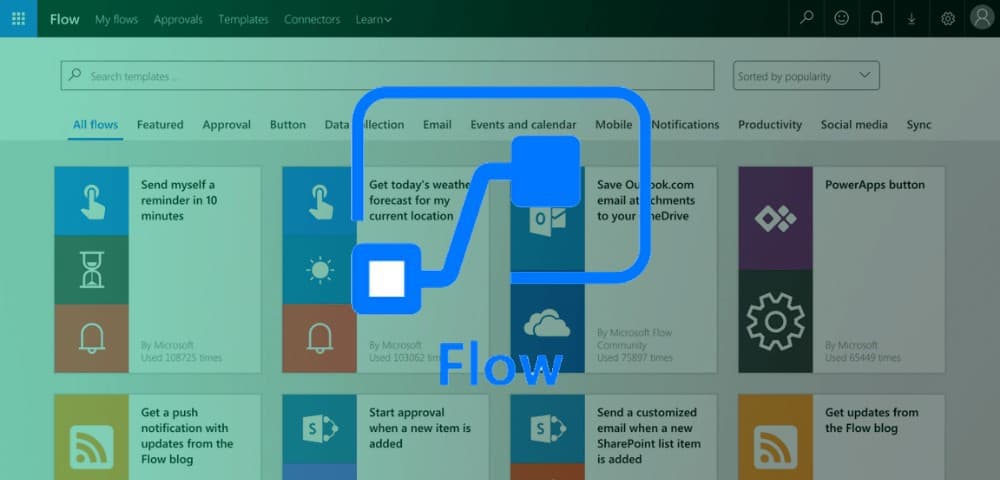Select the Email category tab
Screen dimensions: 1000x480
pos(438,124)
